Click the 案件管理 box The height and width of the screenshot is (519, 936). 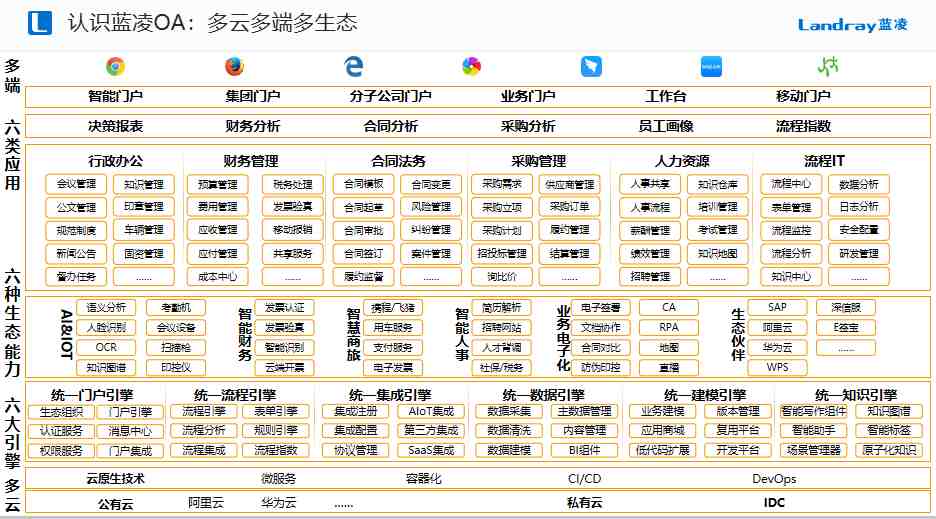[x=431, y=253]
